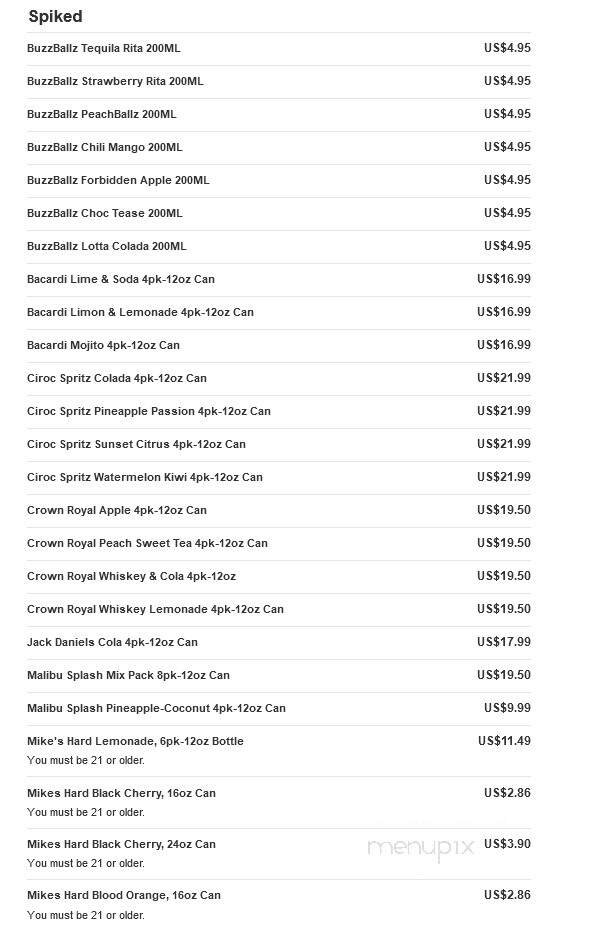Open Mikes Hard Blood Orange 16oz Can
This screenshot has height=930, width=600.
(x=123, y=895)
